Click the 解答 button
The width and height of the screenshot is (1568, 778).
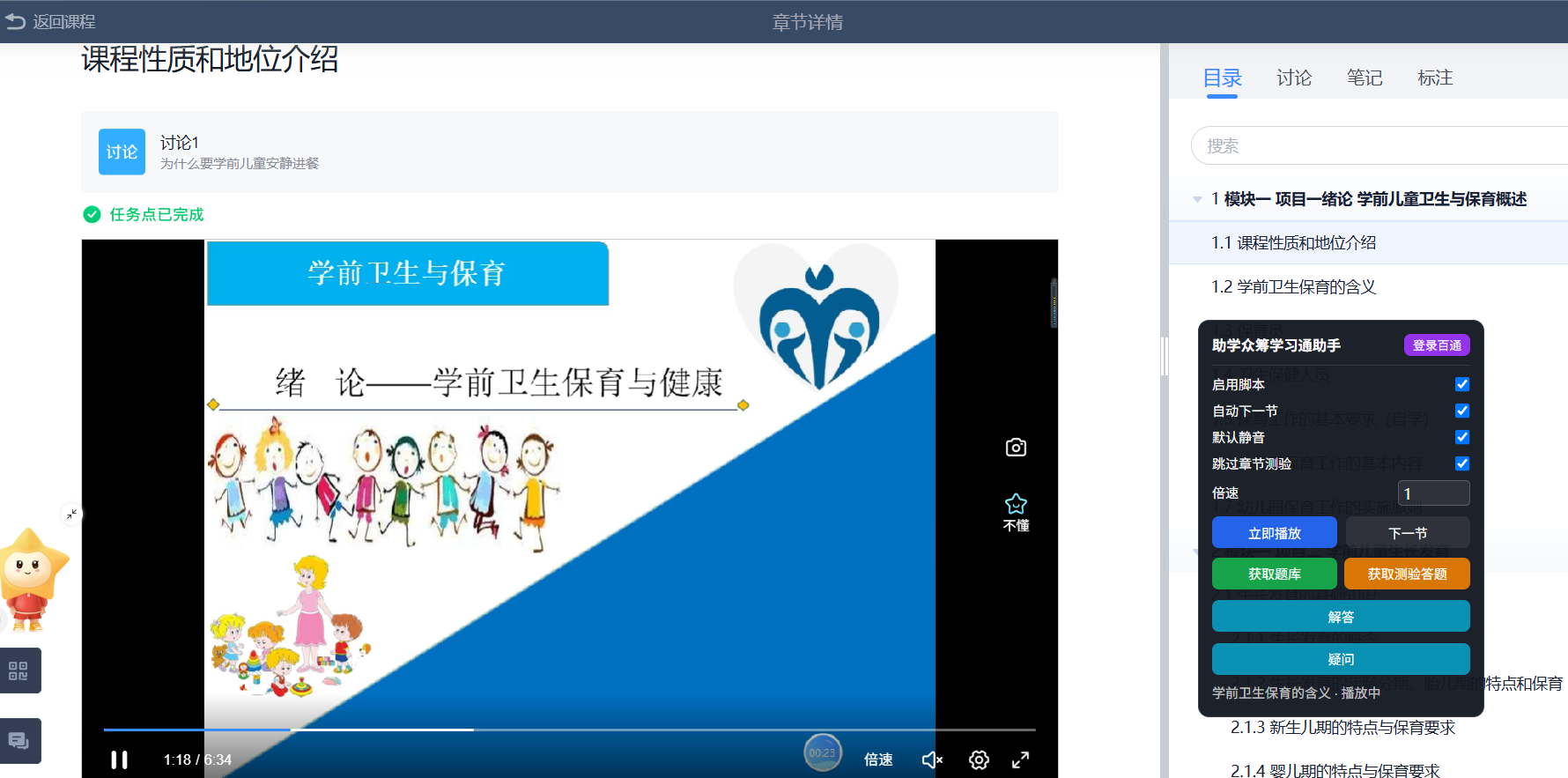coord(1341,617)
